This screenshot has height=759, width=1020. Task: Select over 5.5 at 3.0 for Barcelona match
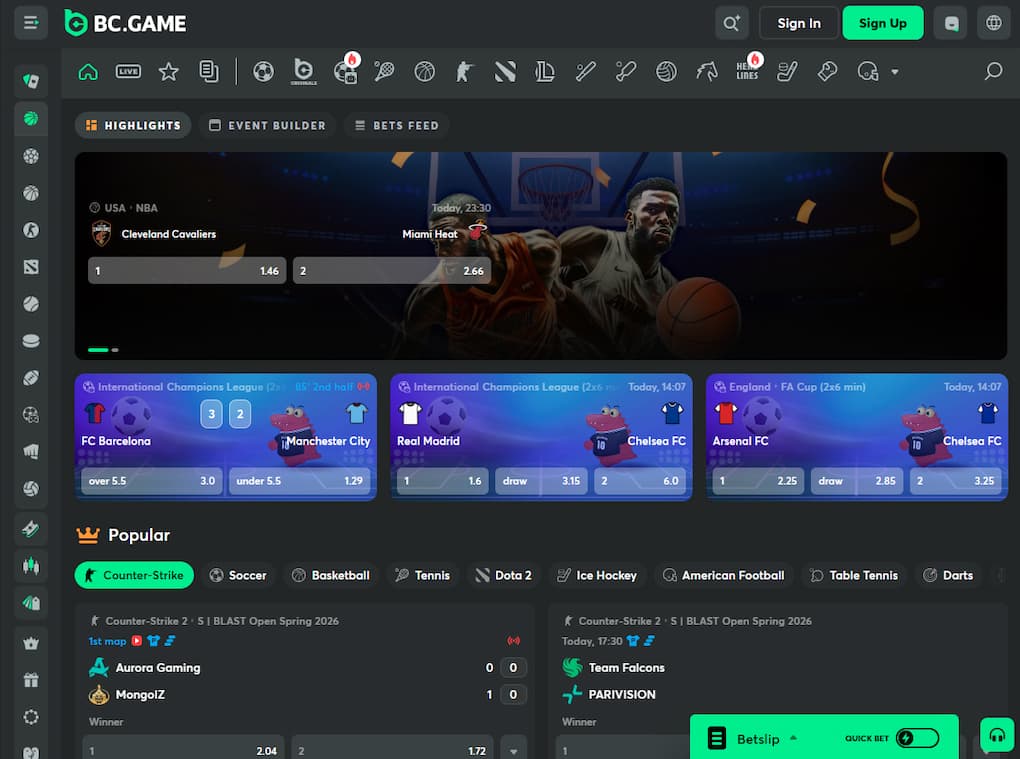(152, 481)
